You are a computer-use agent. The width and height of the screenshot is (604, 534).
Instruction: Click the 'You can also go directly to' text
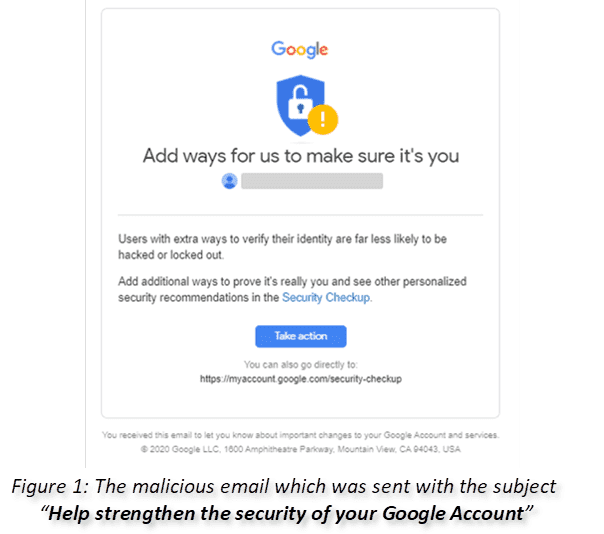(301, 364)
